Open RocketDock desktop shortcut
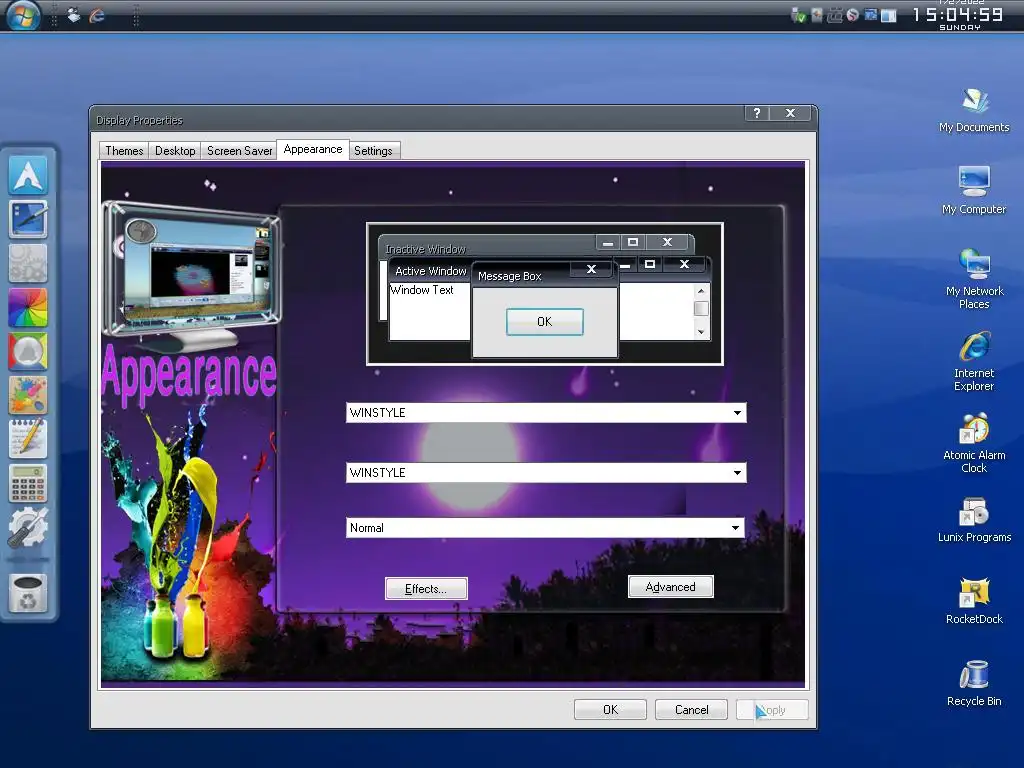Image resolution: width=1024 pixels, height=768 pixels. (x=974, y=601)
